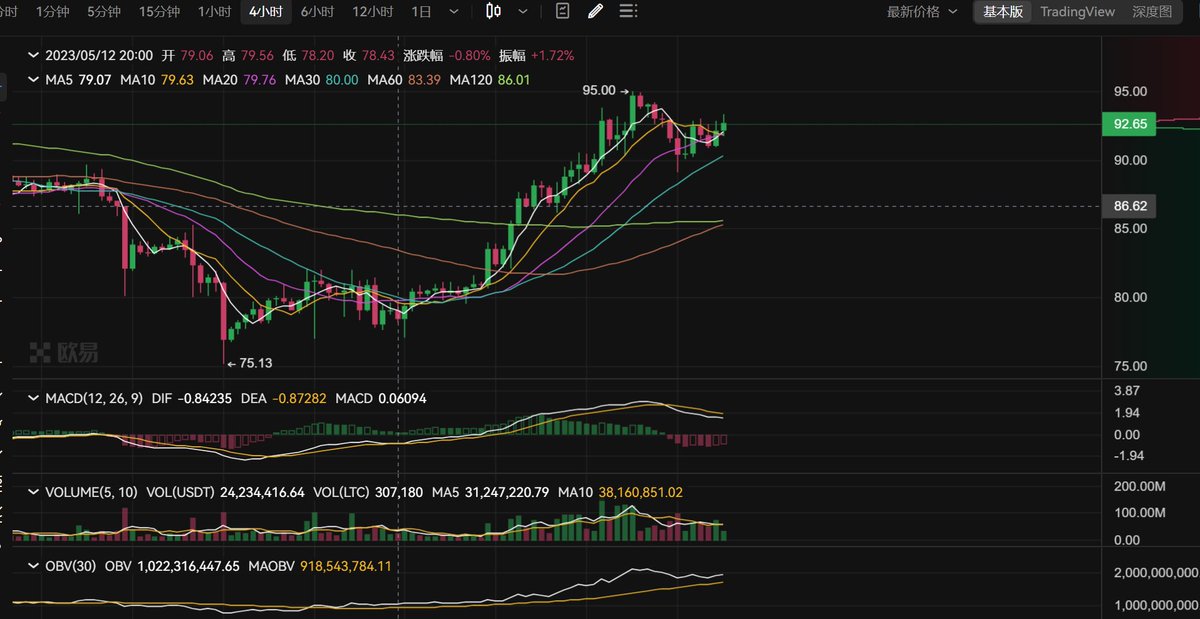Image resolution: width=1200 pixels, height=619 pixels.
Task: Switch to the 1小时 interval
Action: point(214,12)
